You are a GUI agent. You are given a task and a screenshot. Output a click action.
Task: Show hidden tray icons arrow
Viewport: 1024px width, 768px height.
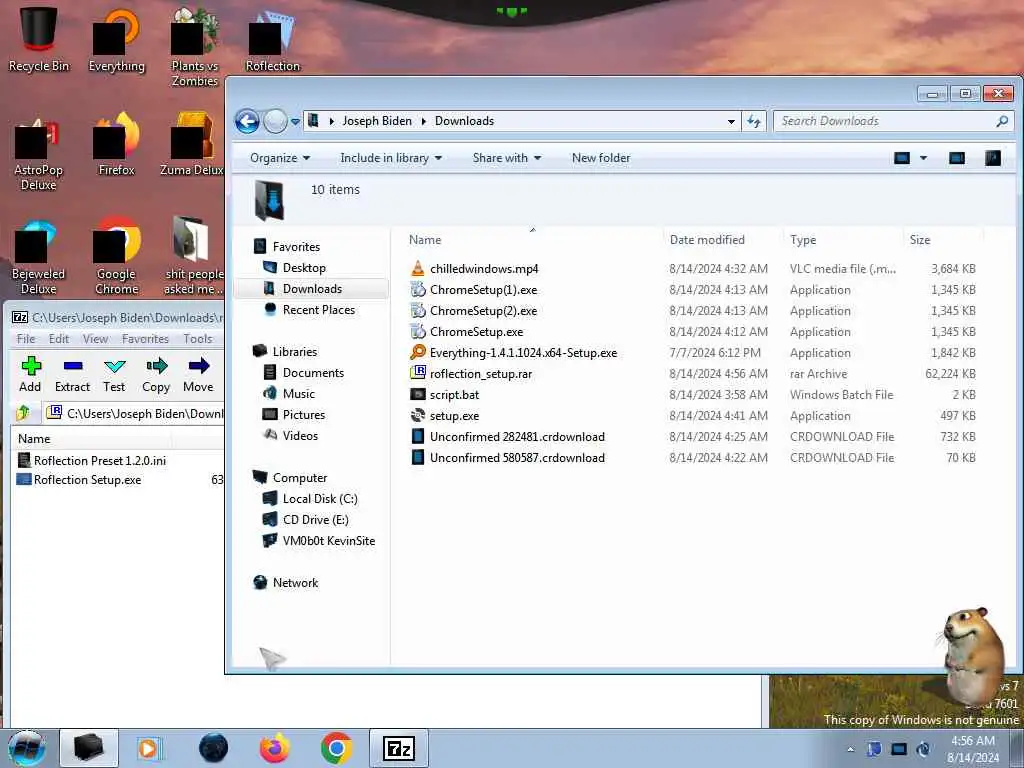point(850,749)
